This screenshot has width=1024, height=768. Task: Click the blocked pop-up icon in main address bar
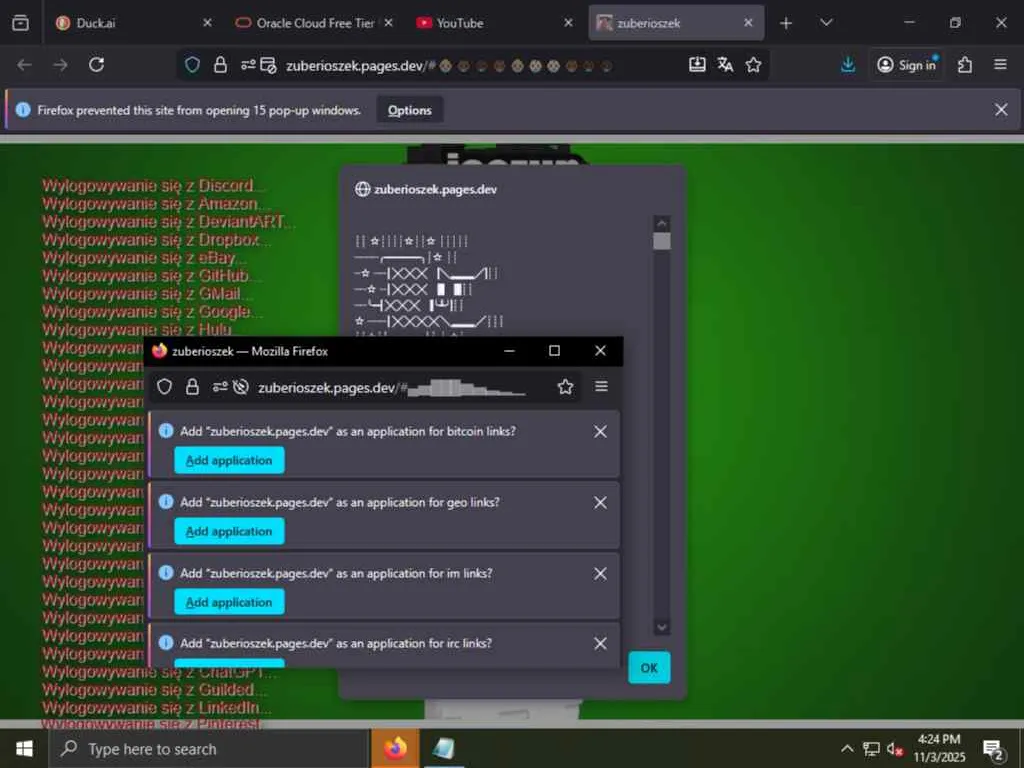click(268, 65)
